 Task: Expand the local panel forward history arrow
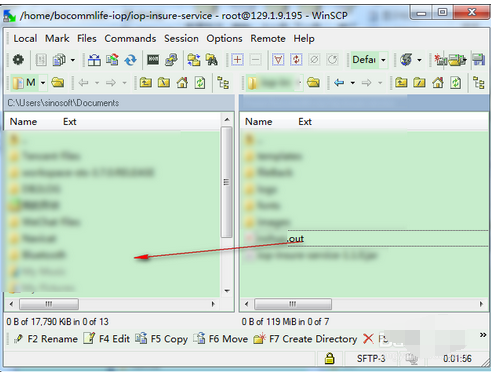pyautogui.click(x=124, y=83)
